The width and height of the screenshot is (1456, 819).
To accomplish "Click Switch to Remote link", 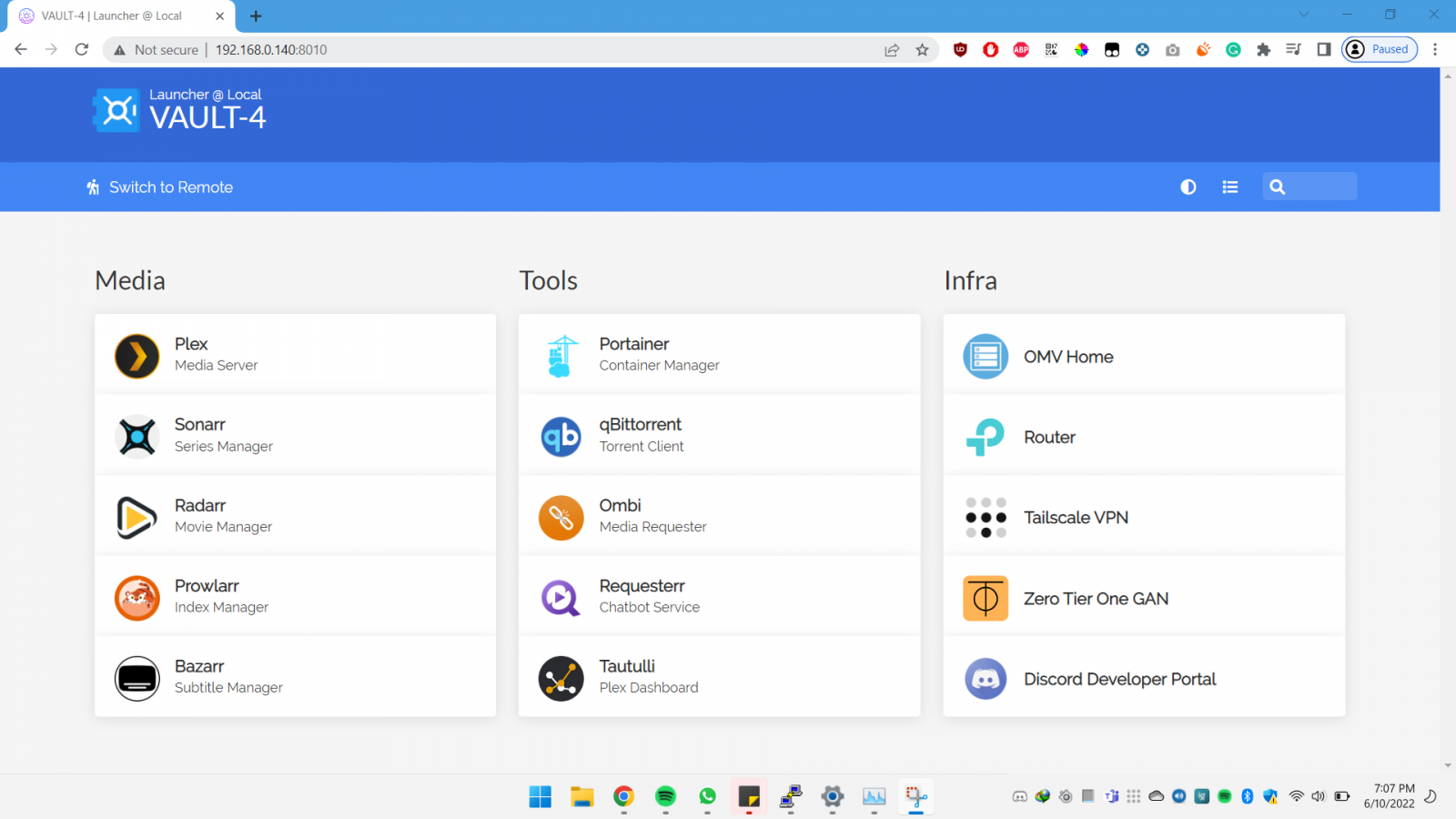I will 160,187.
